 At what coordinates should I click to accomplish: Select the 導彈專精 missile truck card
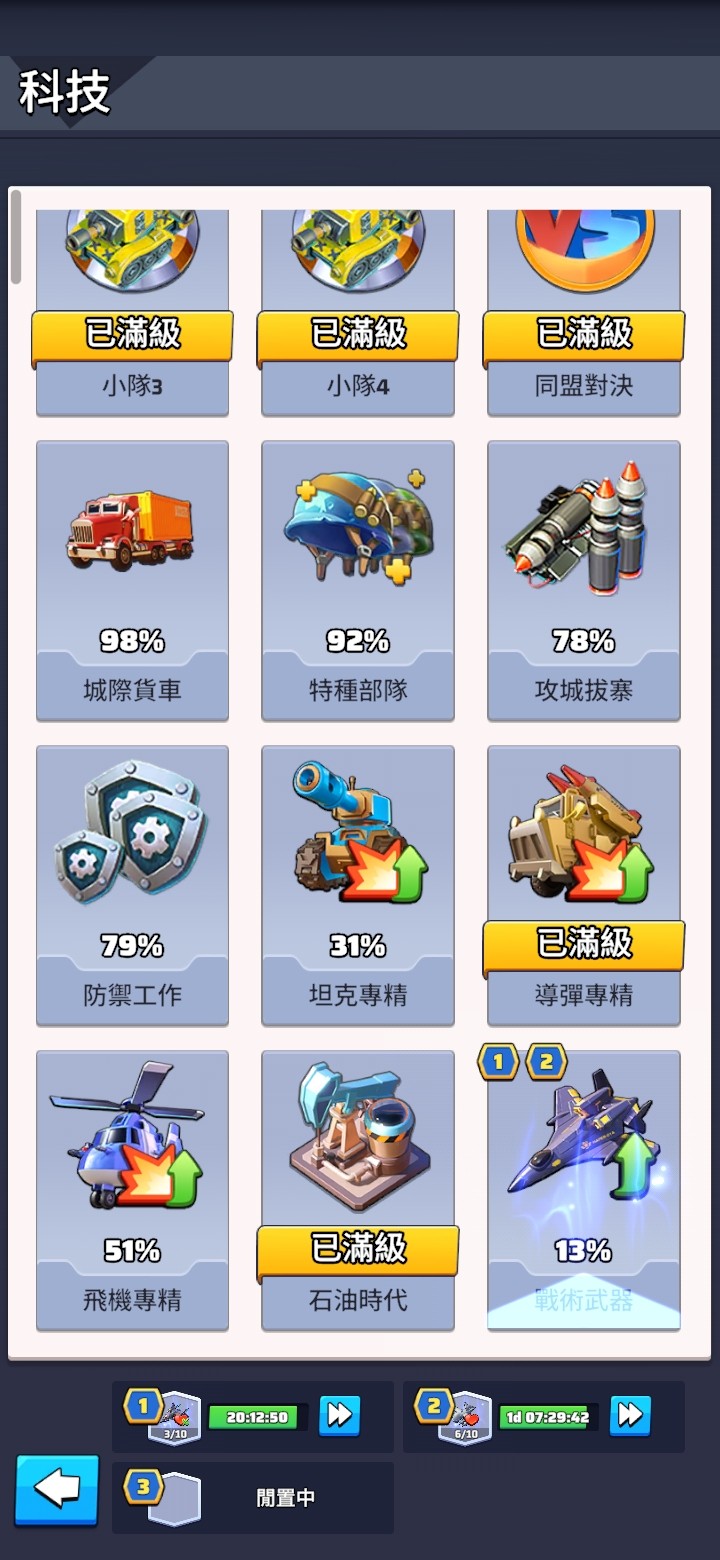pyautogui.click(x=584, y=885)
